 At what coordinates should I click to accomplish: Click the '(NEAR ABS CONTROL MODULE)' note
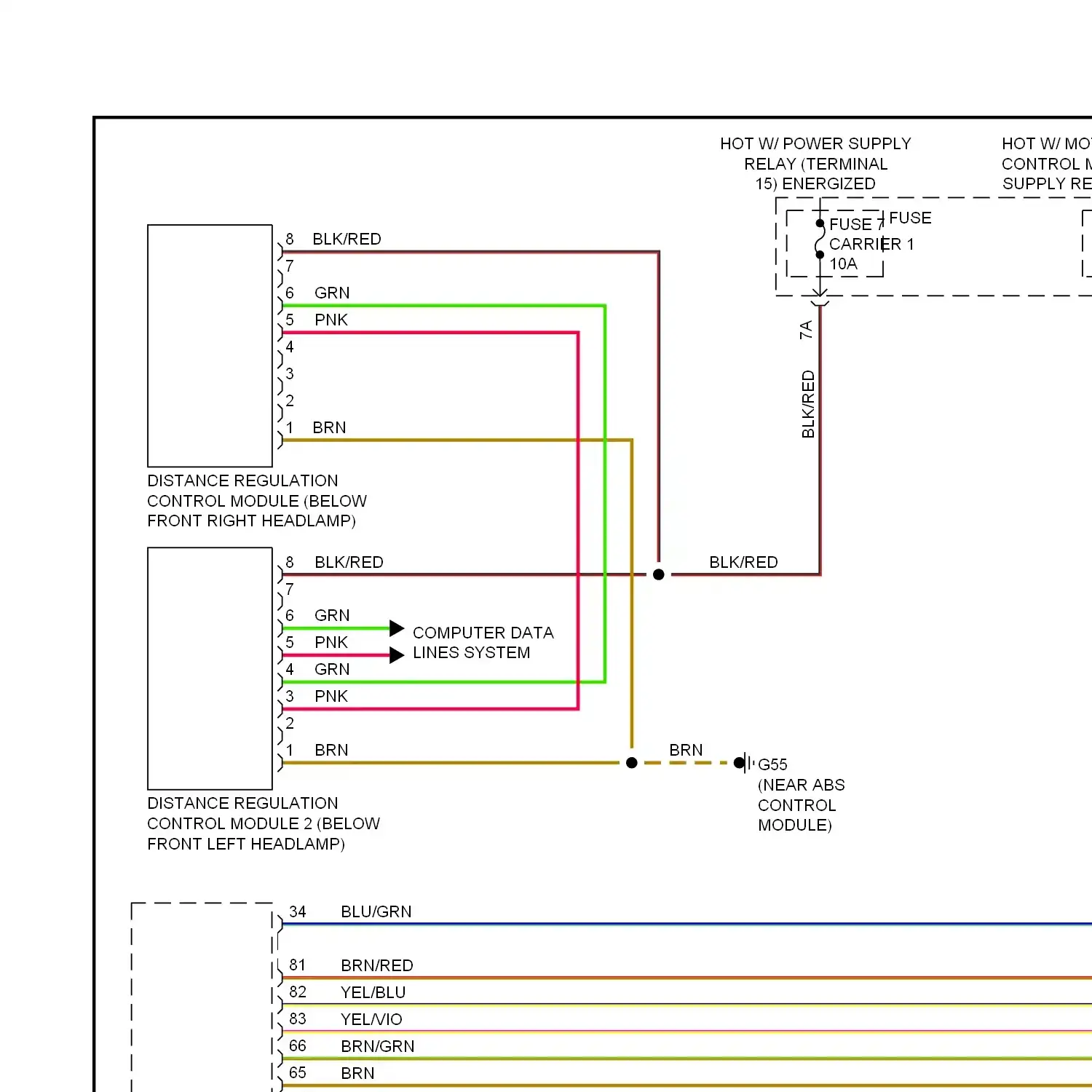(801, 805)
